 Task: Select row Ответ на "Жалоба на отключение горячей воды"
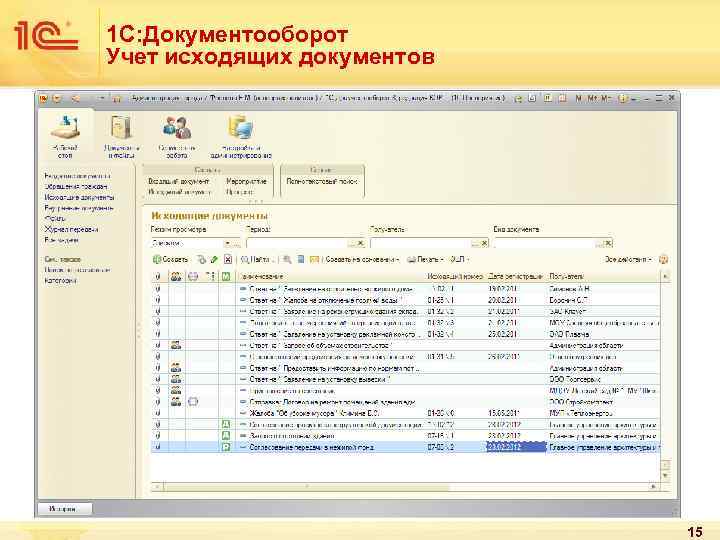406,300
